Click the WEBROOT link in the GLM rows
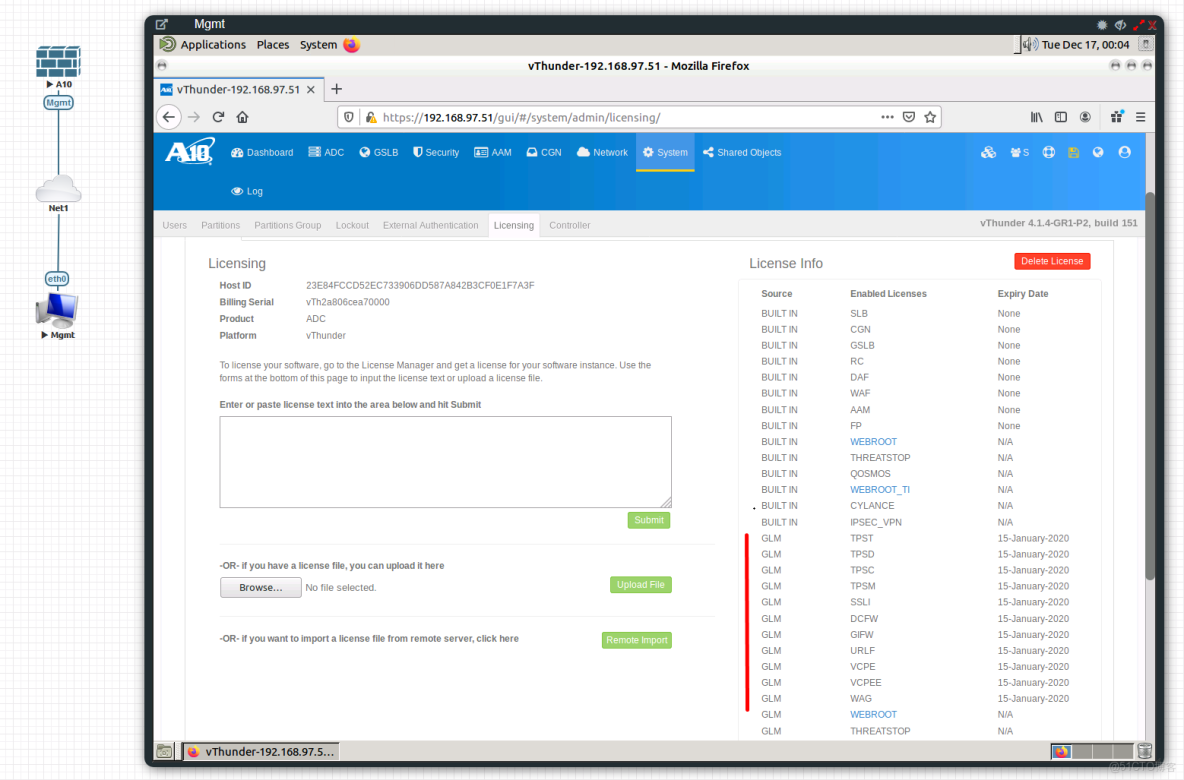Viewport: 1184px width, 780px height. tap(873, 715)
